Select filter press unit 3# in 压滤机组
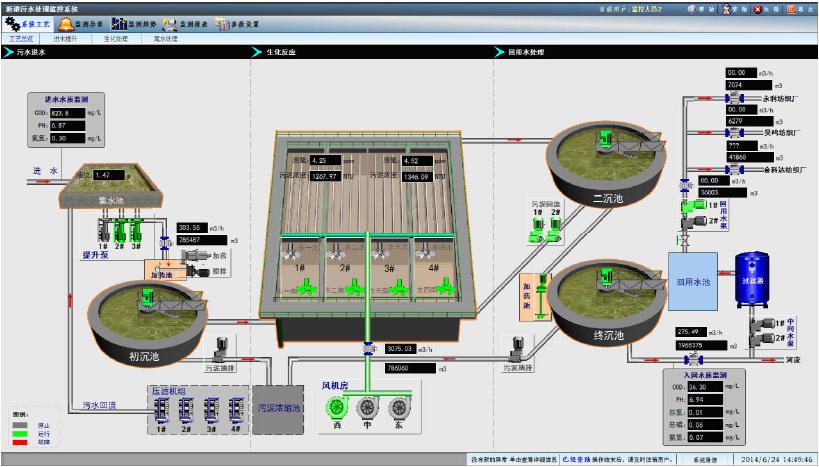 (211, 410)
